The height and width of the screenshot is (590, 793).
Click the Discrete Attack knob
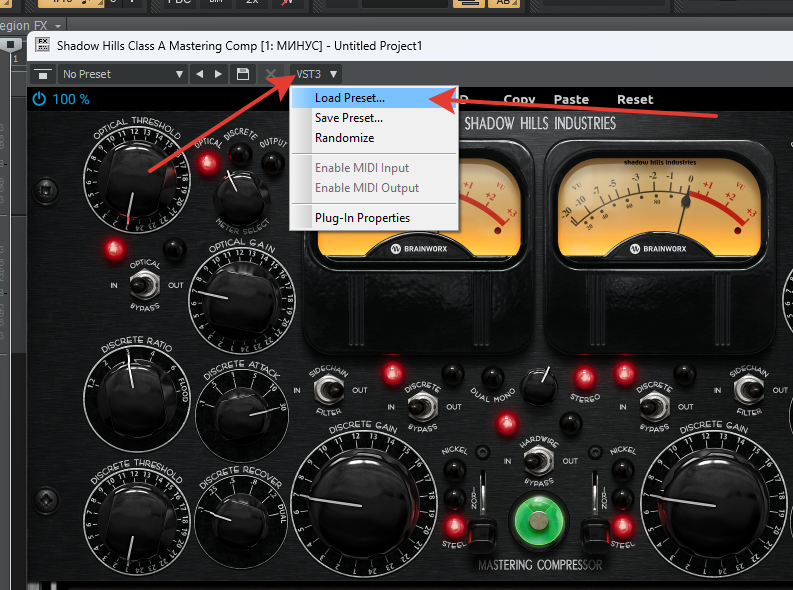(242, 416)
